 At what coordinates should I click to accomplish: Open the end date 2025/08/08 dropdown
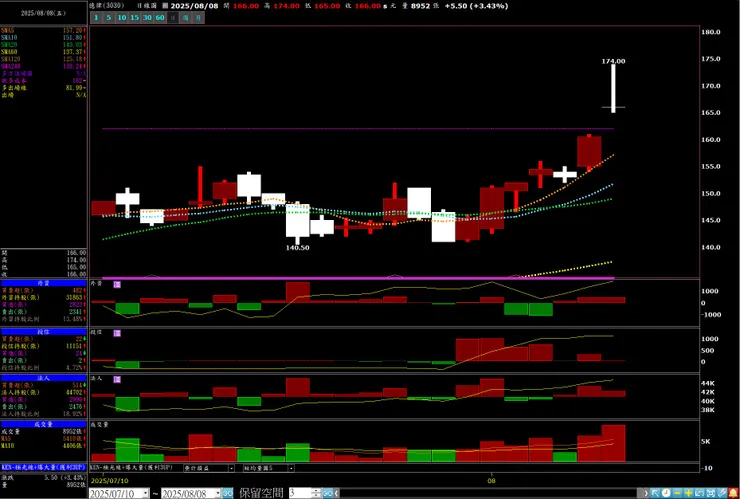tap(218, 493)
